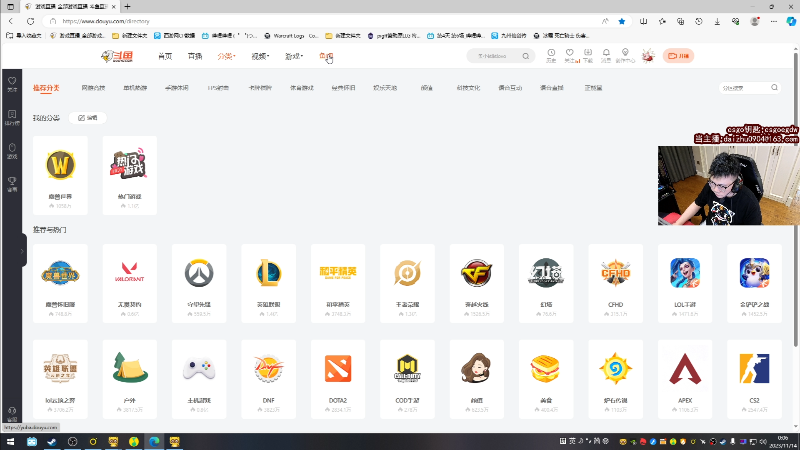Select the 正能量 category tab
Image resolution: width=800 pixels, height=450 pixels.
click(x=593, y=88)
